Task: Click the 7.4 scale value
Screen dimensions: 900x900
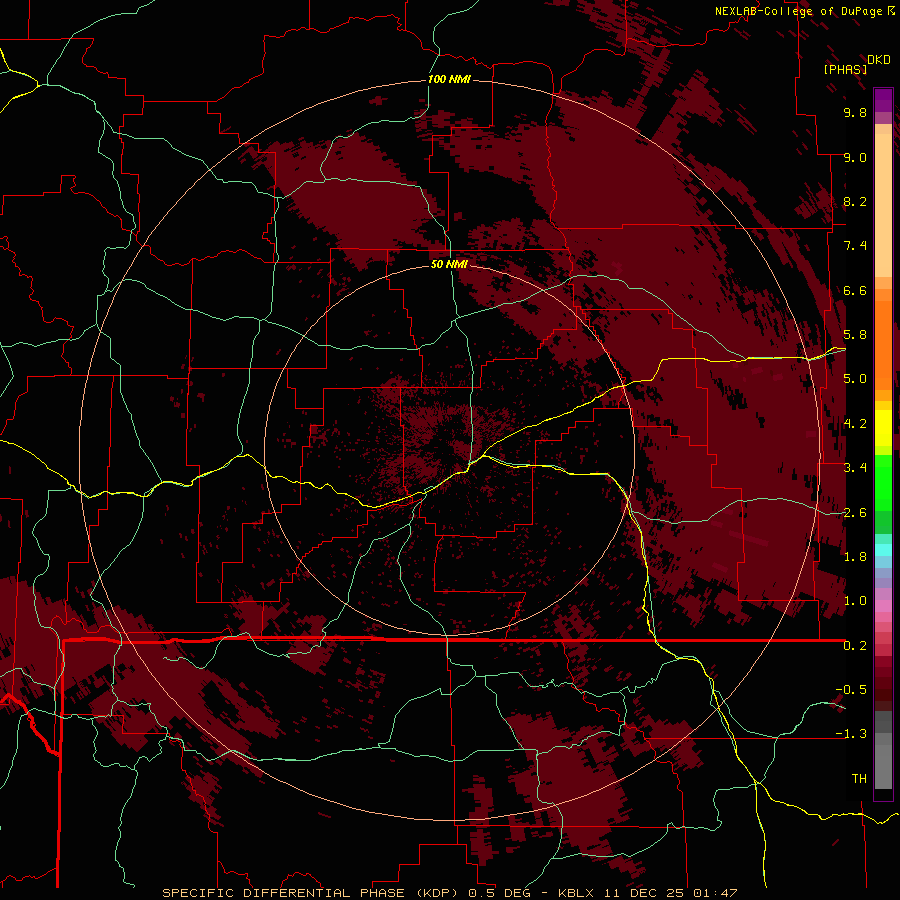Action: [x=855, y=246]
